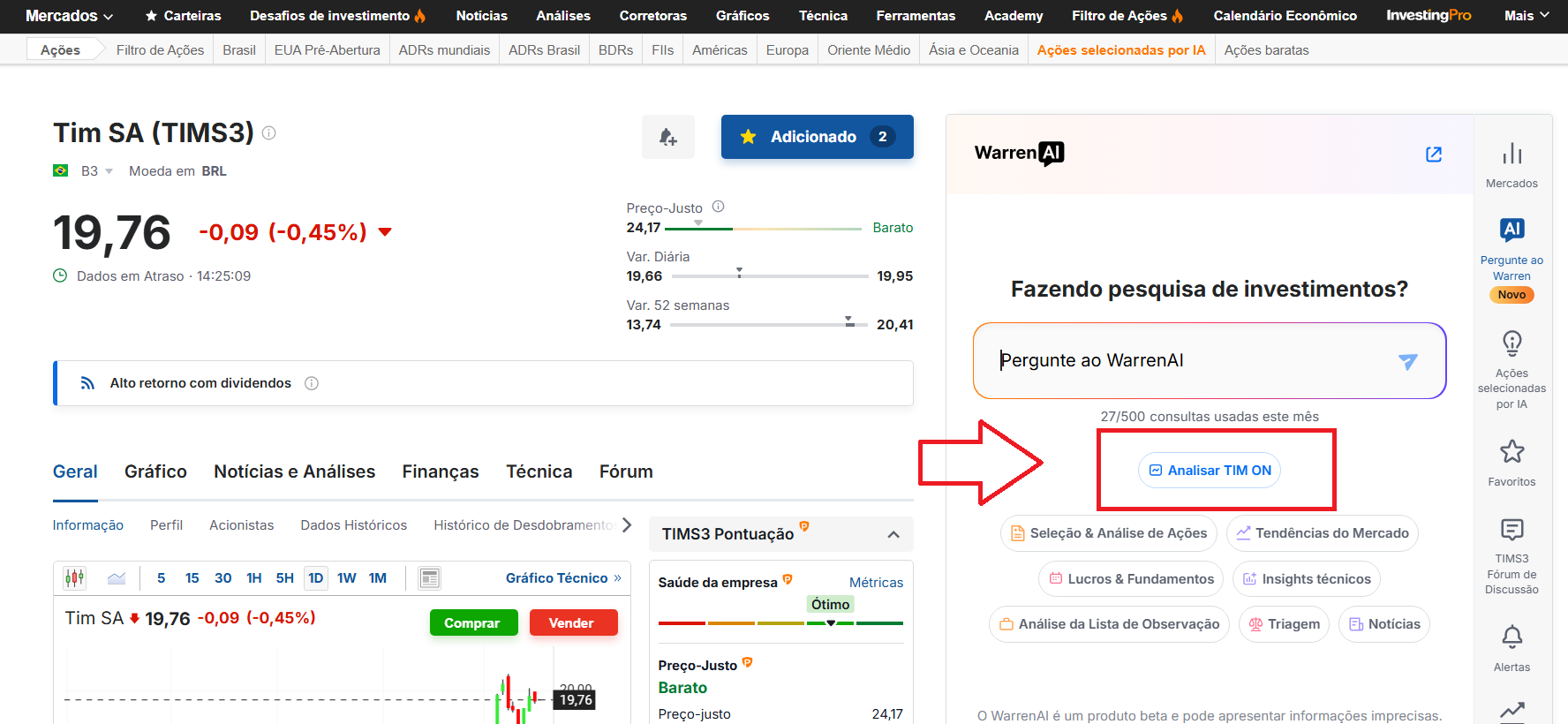Click the info icon next to Tim SA (TIMS3)

[x=269, y=132]
